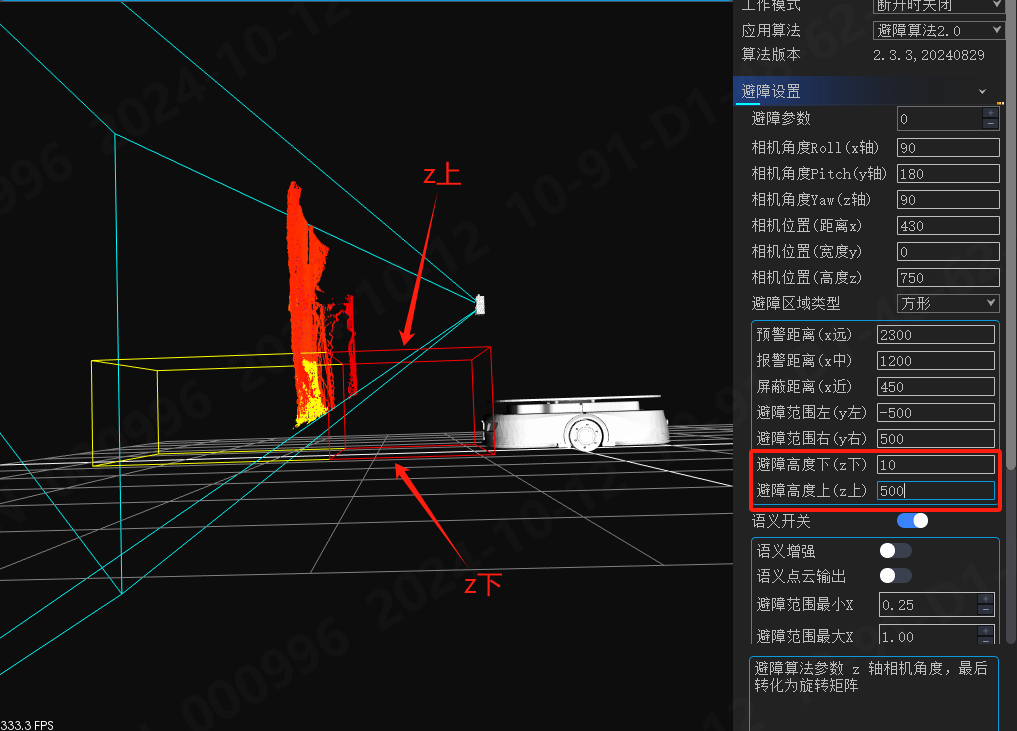Click the 避障范围右(y右) field showing 500
The height and width of the screenshot is (731, 1017).
[935, 438]
